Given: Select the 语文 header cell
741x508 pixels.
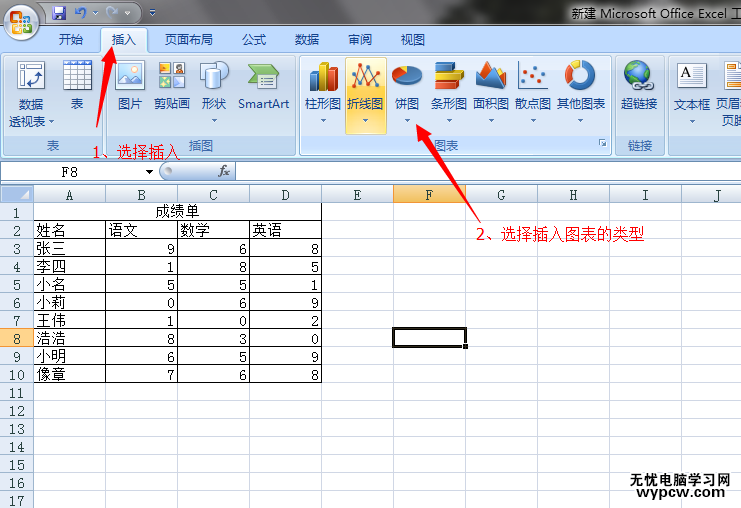Looking at the screenshot, I should 141,230.
